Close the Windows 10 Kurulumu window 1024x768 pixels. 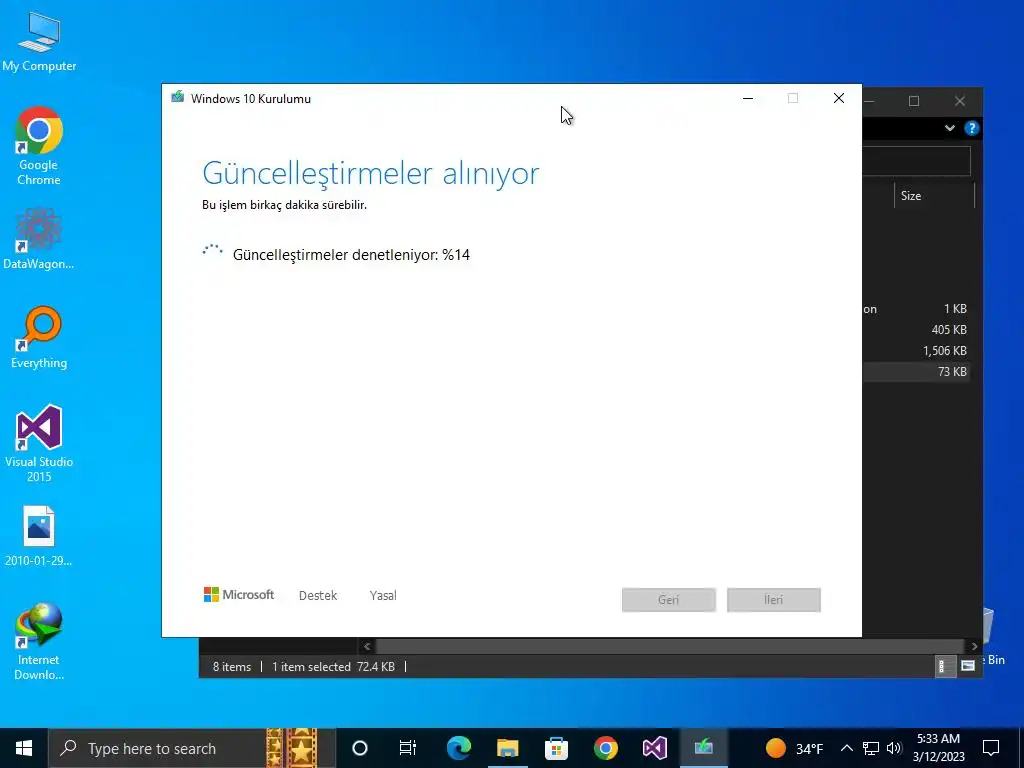pos(839,99)
